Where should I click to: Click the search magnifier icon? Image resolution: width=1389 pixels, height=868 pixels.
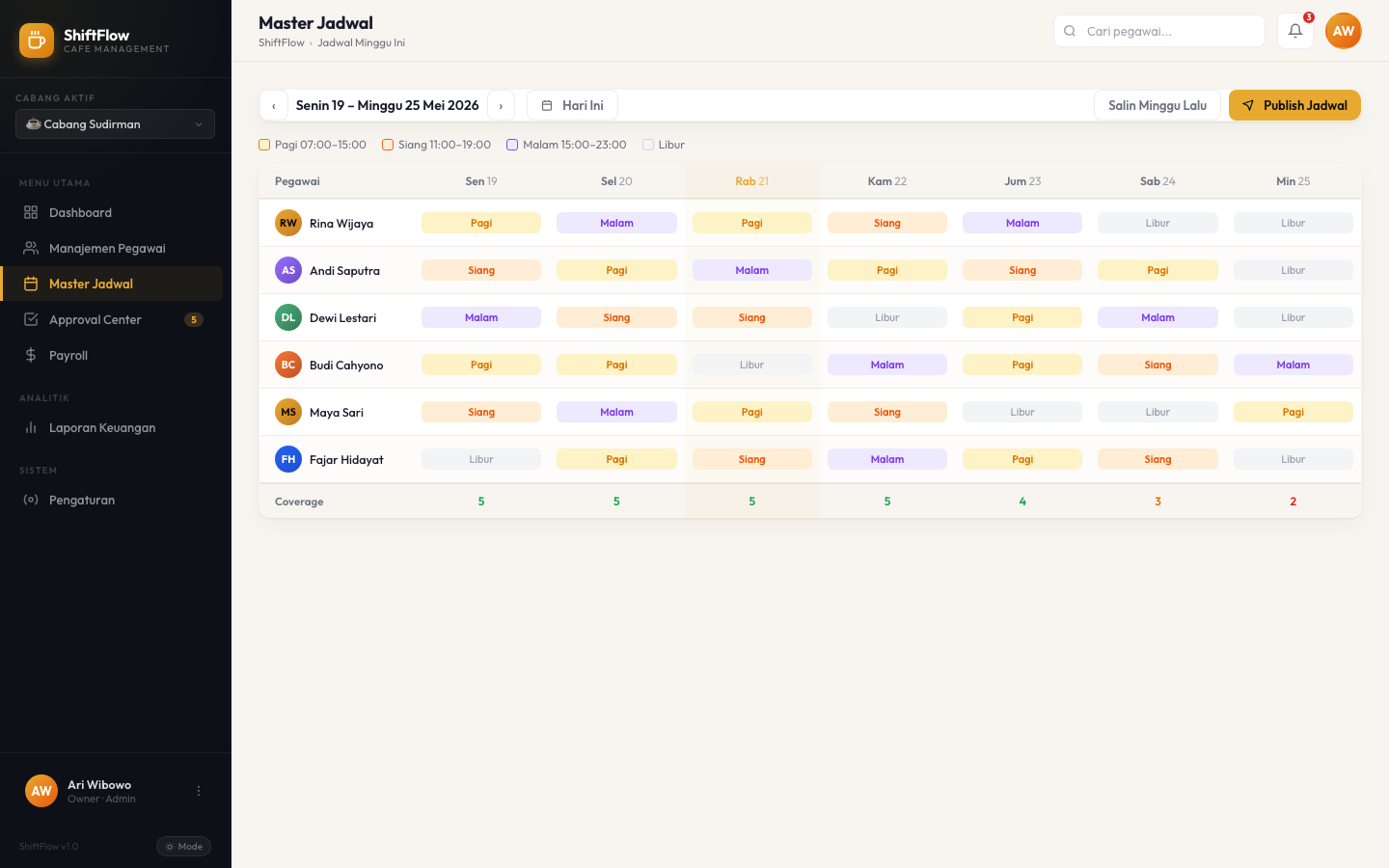click(x=1070, y=31)
